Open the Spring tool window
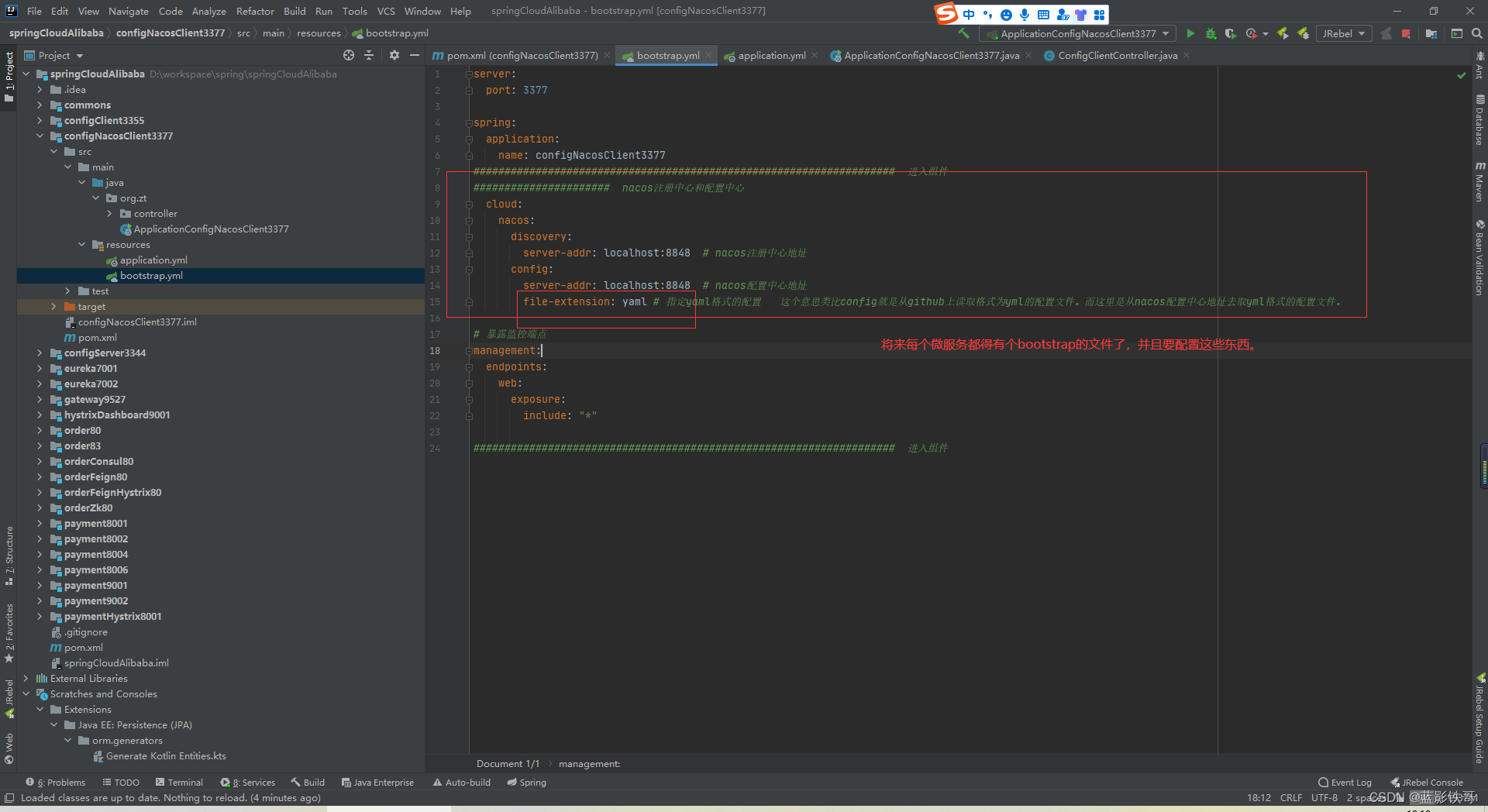1488x812 pixels. click(x=527, y=783)
